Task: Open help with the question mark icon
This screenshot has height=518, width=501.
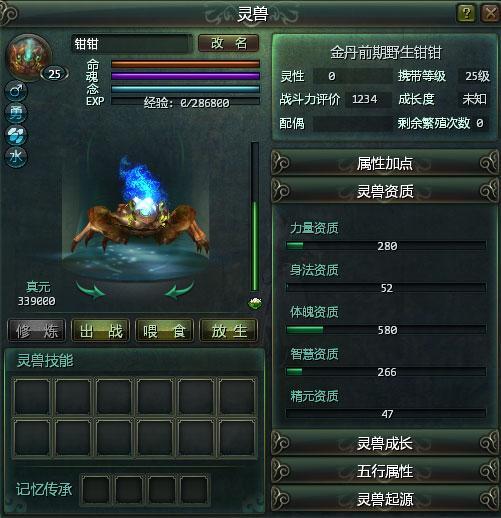Action: tap(466, 13)
